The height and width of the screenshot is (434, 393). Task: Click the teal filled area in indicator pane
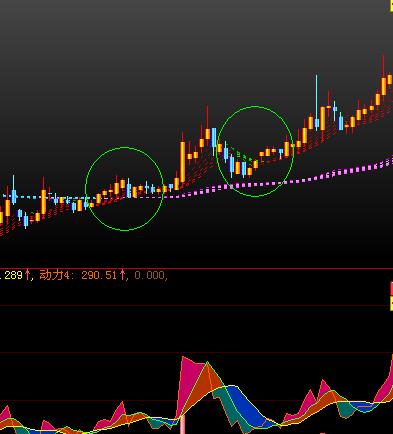230,408
